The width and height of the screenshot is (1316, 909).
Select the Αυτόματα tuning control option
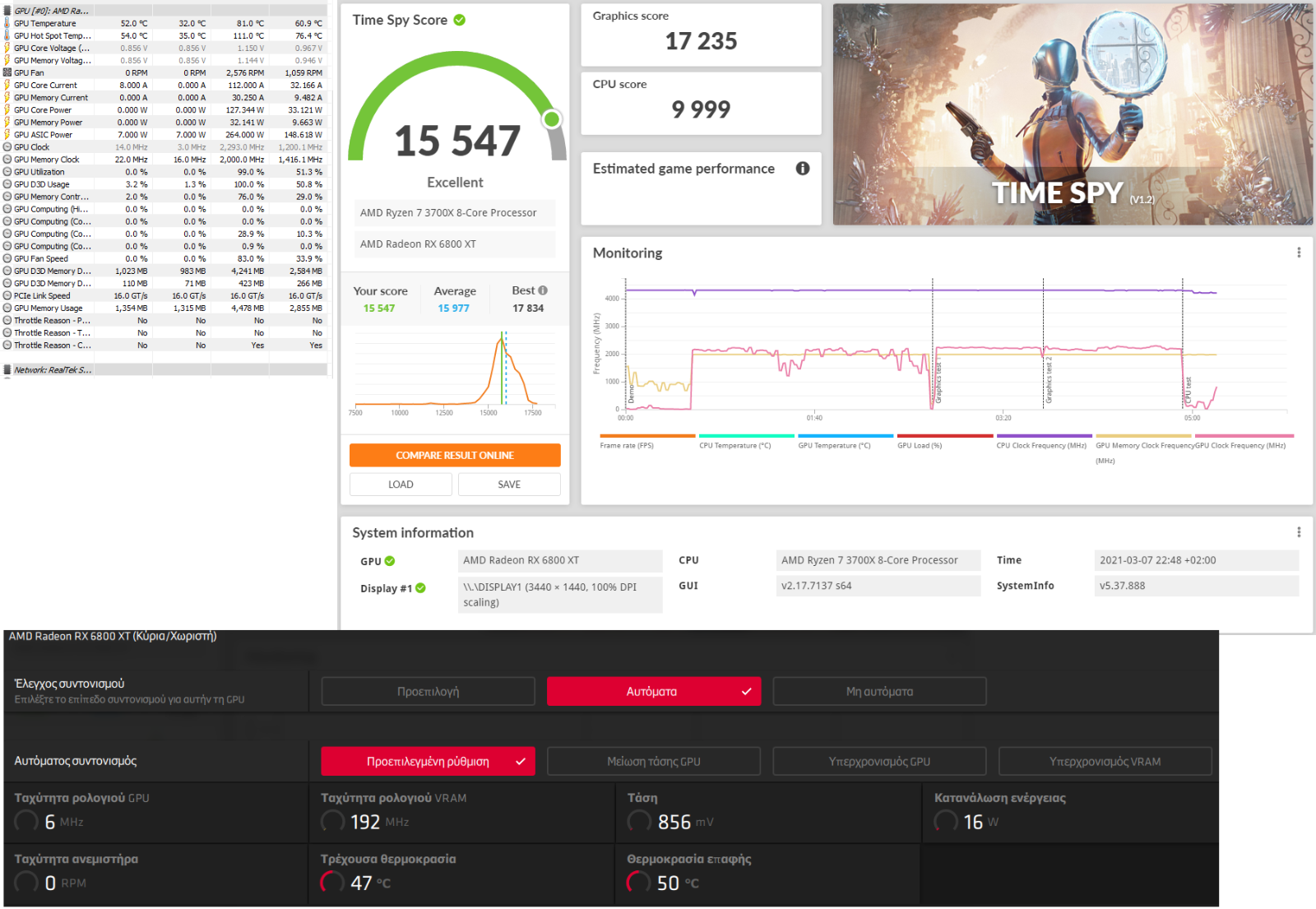point(654,691)
